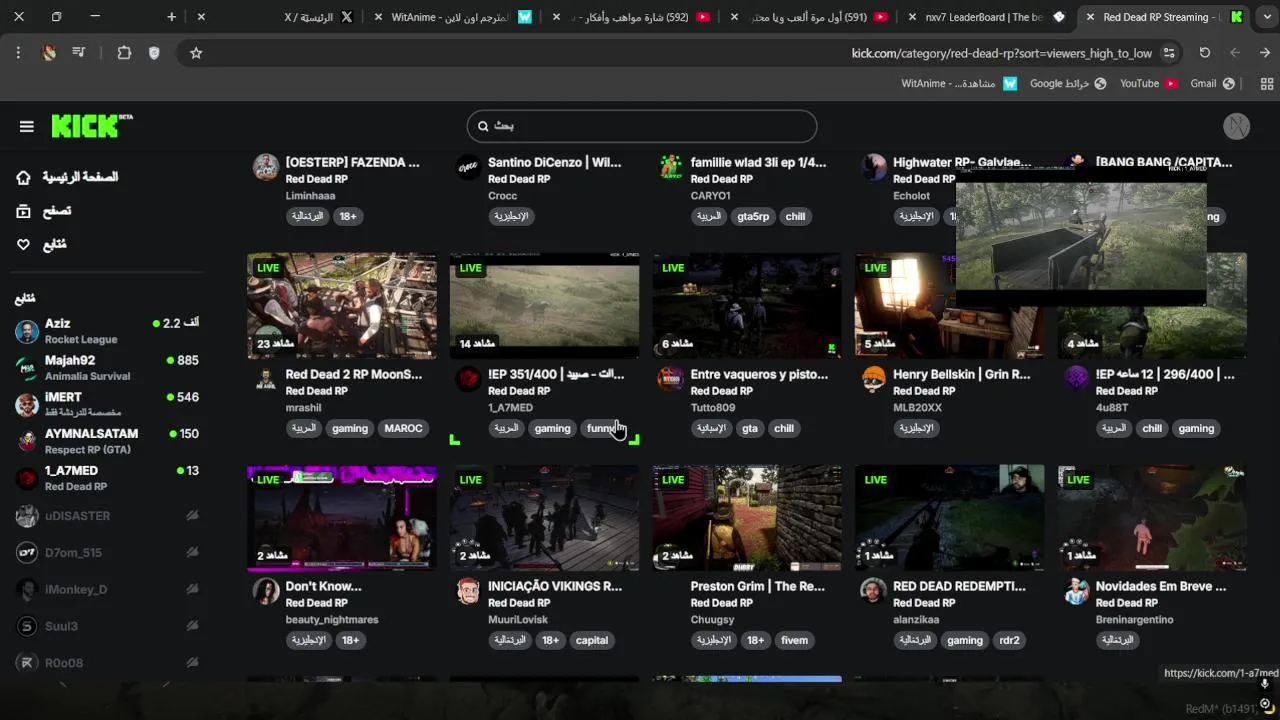Click in the Kick search field

(x=642, y=126)
